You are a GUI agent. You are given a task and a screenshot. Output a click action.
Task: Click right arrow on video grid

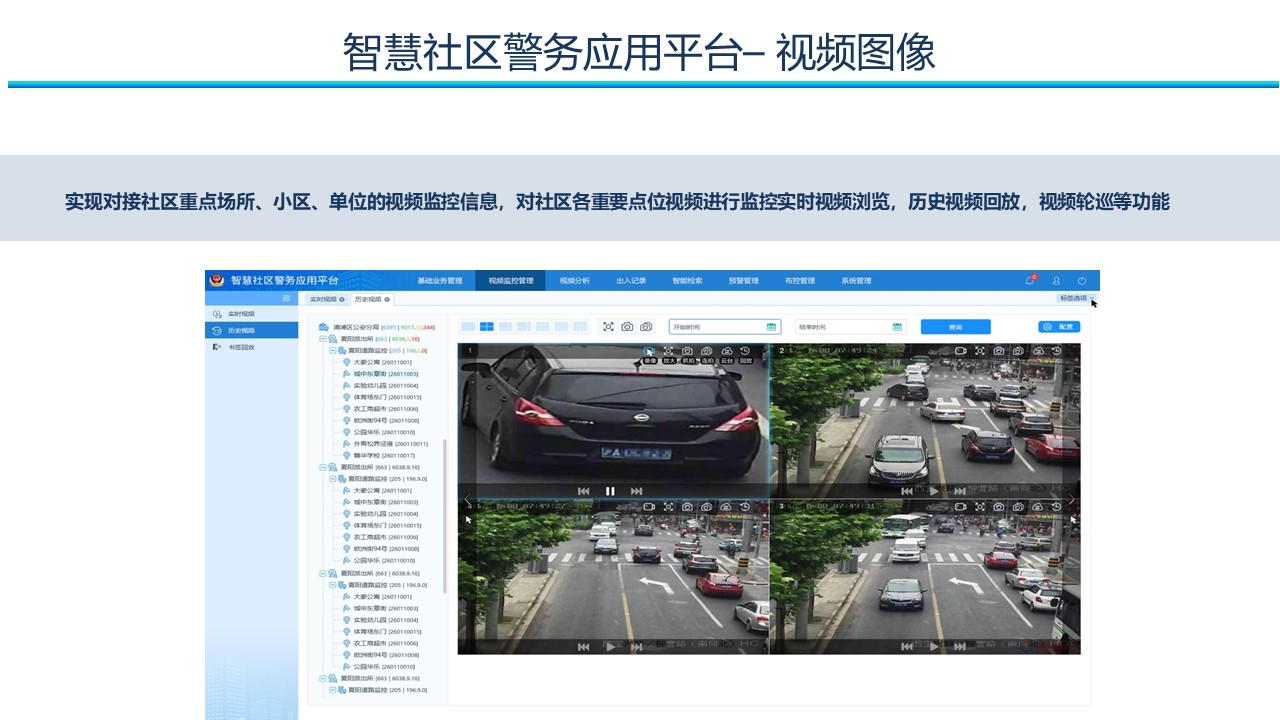[1072, 499]
